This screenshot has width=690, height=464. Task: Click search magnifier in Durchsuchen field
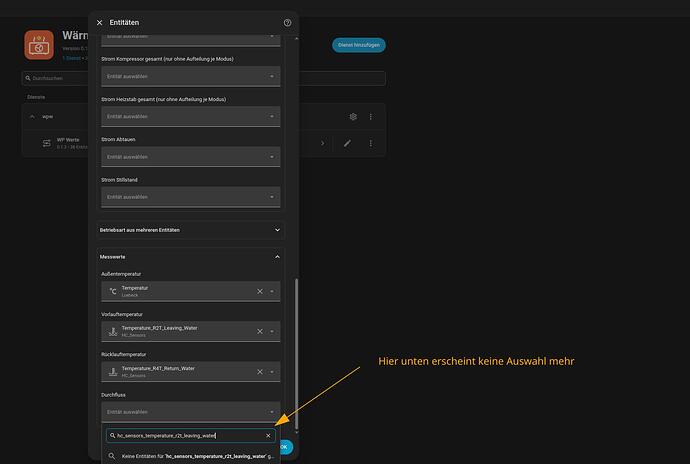pyautogui.click(x=28, y=78)
